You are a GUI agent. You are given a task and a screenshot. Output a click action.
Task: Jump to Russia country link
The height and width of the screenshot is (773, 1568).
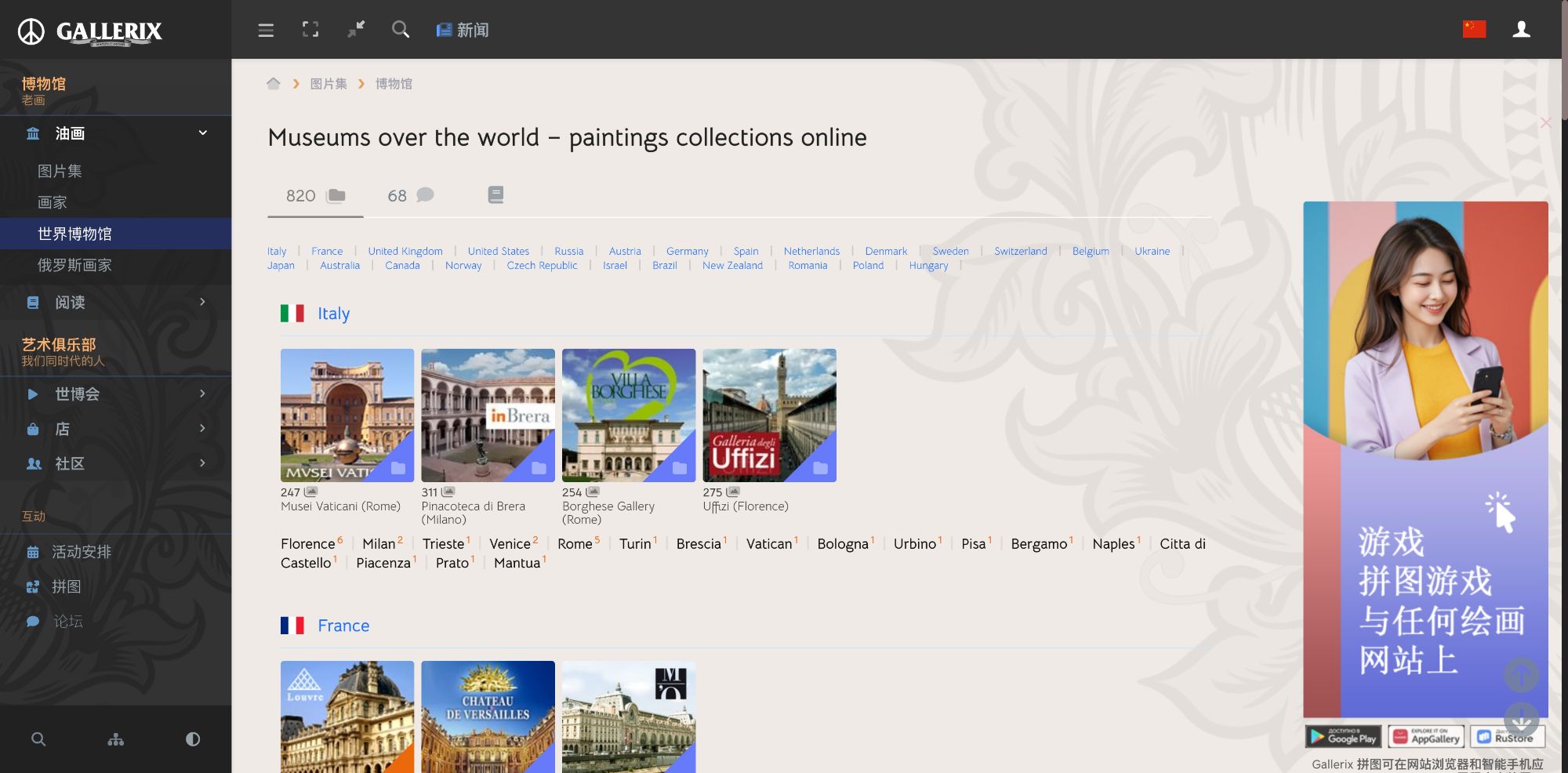pyautogui.click(x=568, y=251)
